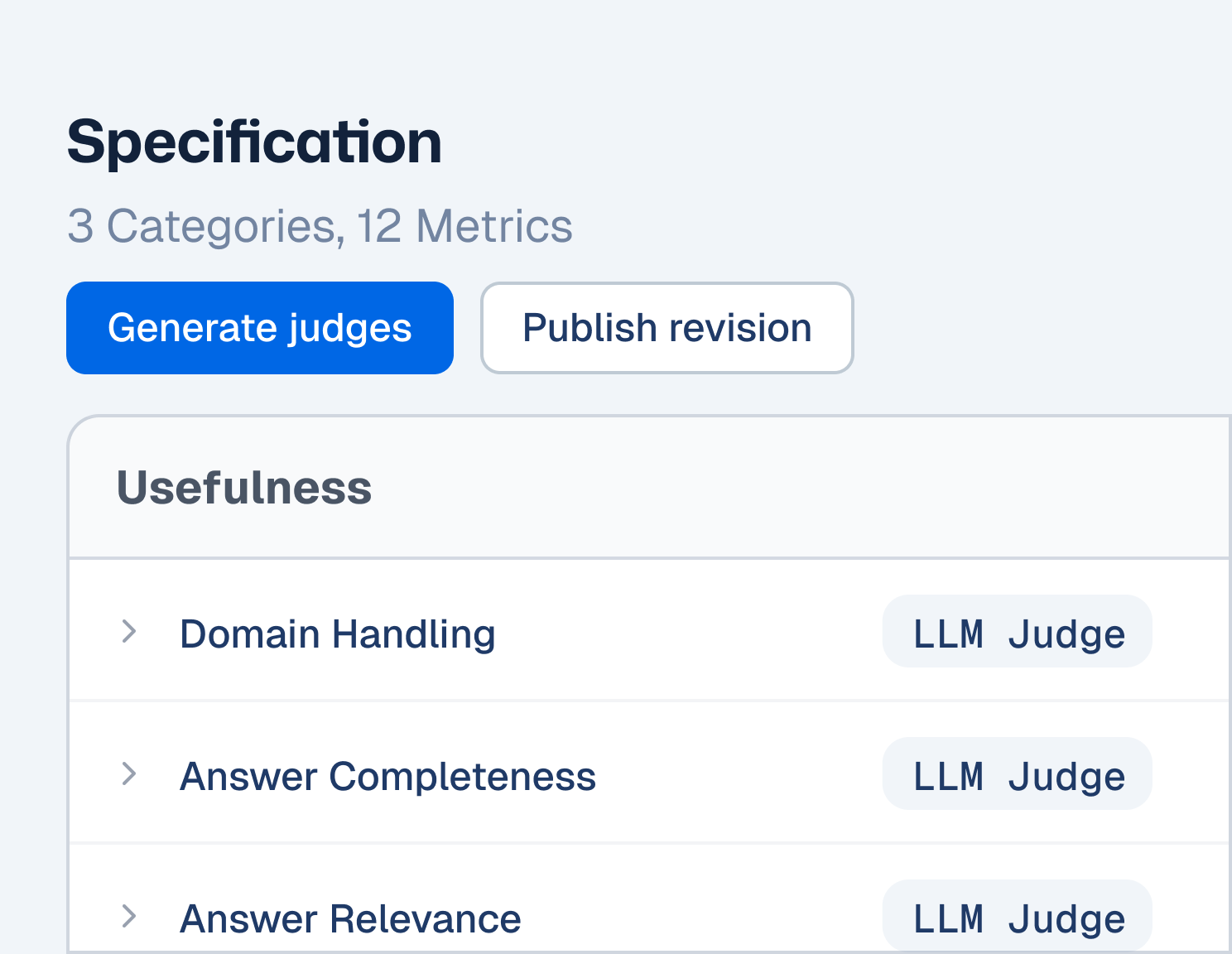Screen dimensions: 1232x954
Task: Click the LLM Judge label in the top metric row
Action: click(x=1017, y=632)
